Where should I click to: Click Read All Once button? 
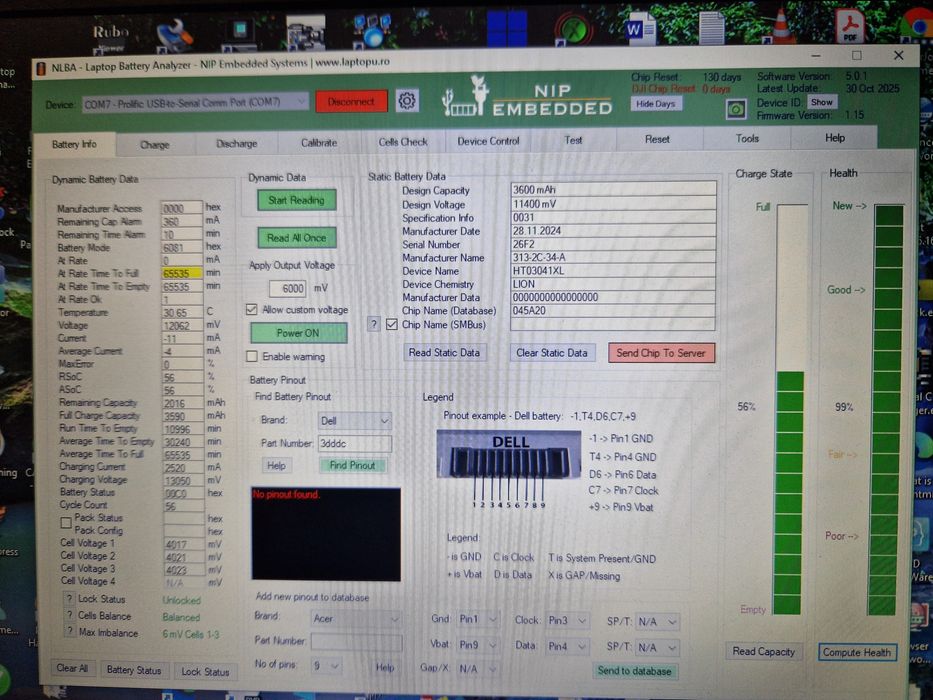(x=296, y=238)
